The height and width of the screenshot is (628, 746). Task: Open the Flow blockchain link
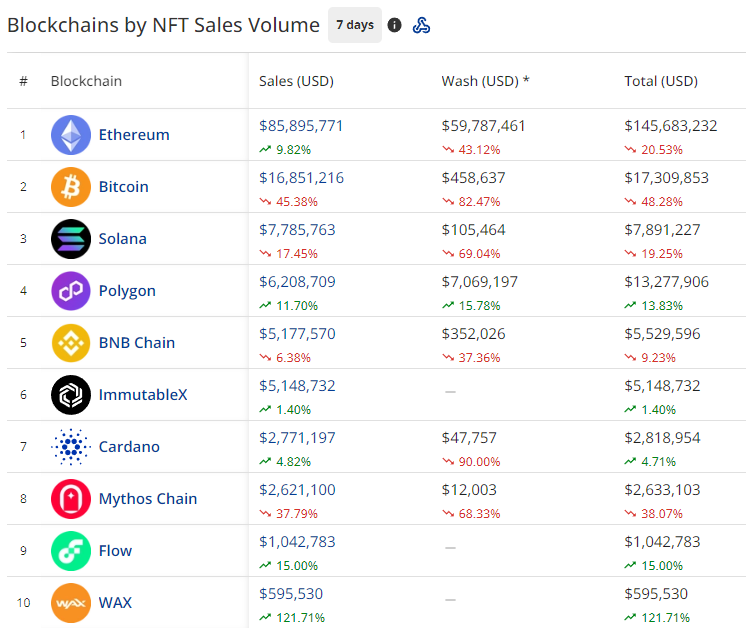click(x=115, y=551)
